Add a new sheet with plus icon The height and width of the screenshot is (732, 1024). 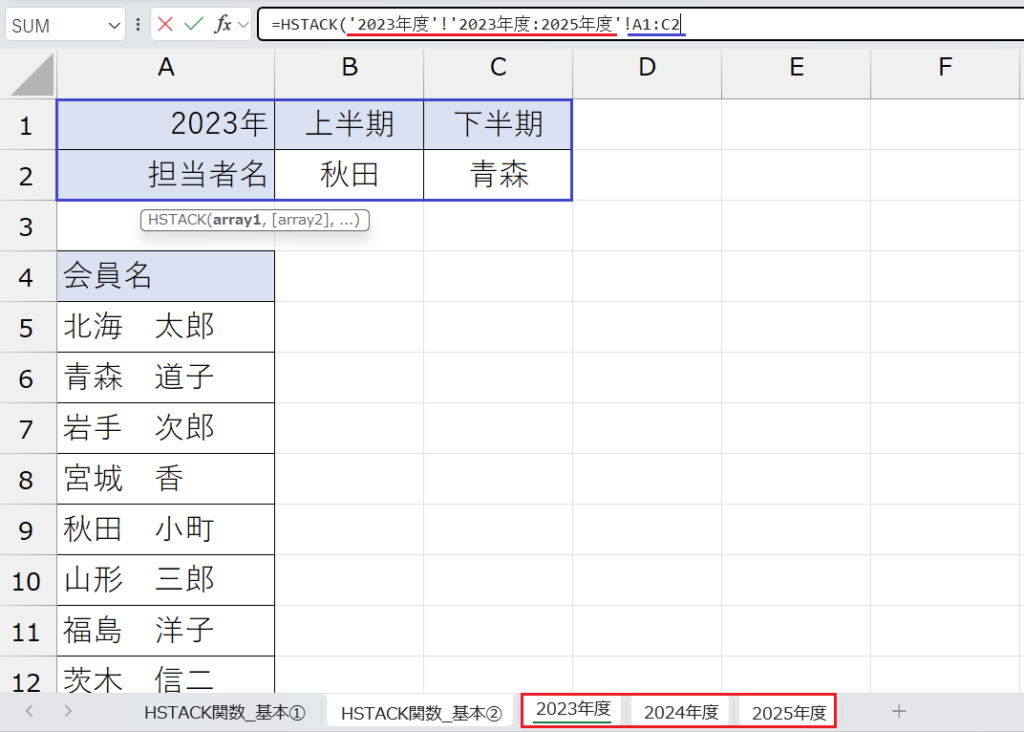click(x=899, y=711)
